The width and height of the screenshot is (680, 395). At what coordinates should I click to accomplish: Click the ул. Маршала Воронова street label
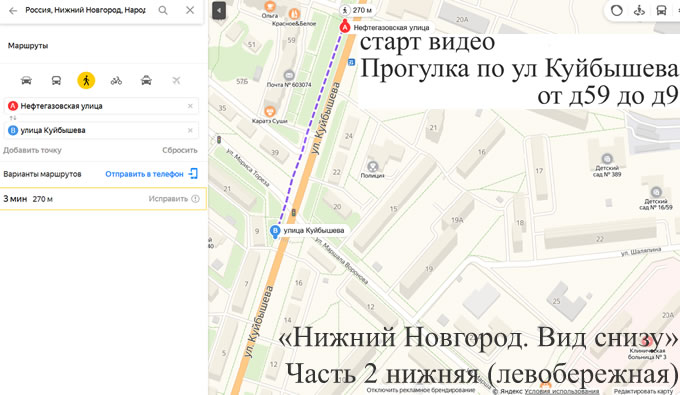coord(342,260)
